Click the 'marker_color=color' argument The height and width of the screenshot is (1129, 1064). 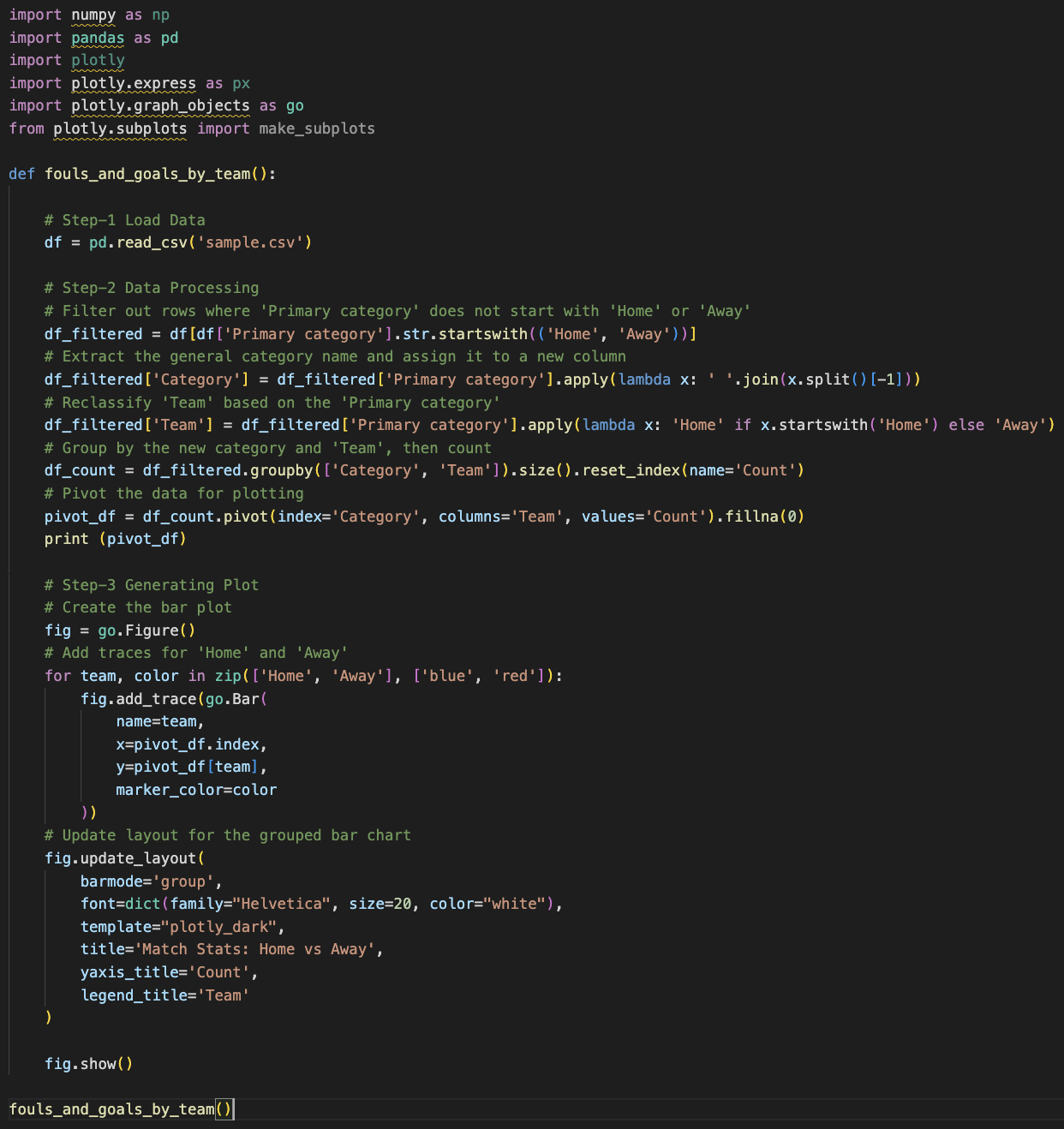(x=196, y=790)
